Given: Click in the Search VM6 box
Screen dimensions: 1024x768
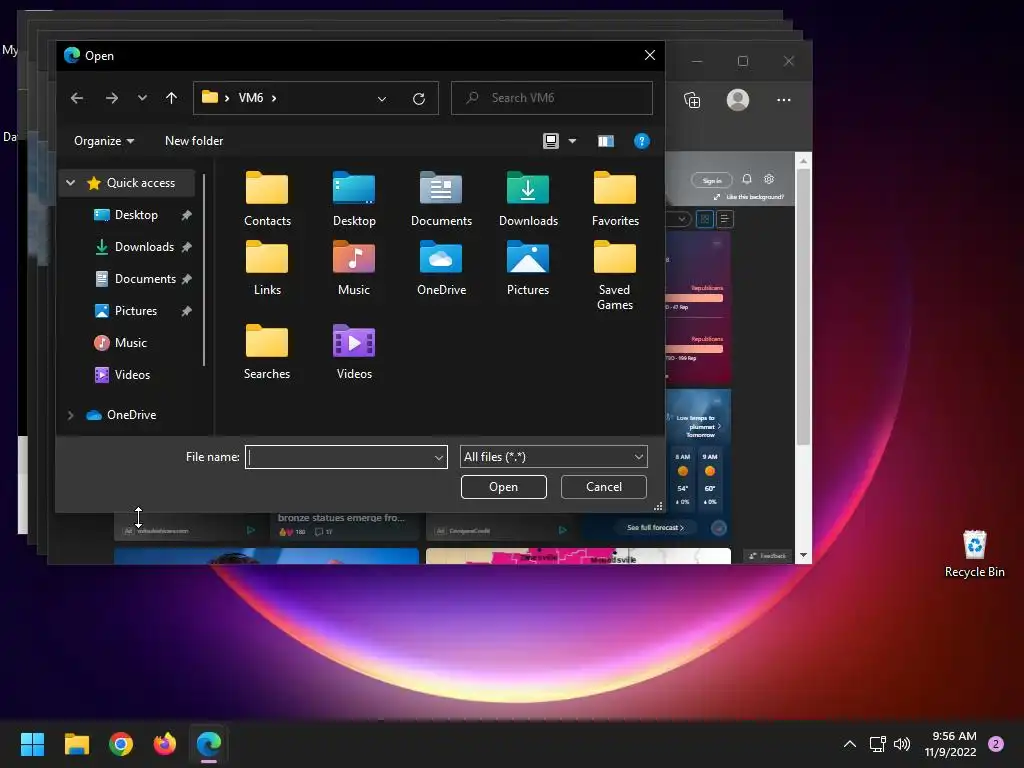Looking at the screenshot, I should click(552, 98).
